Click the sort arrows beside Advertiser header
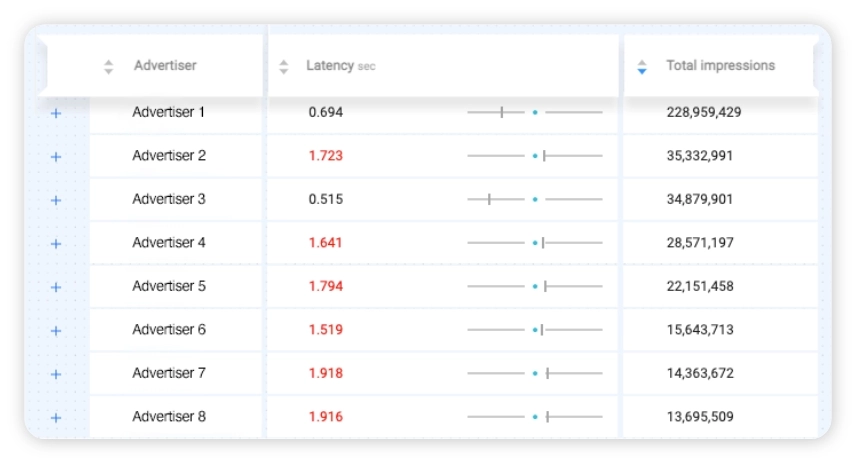 click(x=108, y=67)
